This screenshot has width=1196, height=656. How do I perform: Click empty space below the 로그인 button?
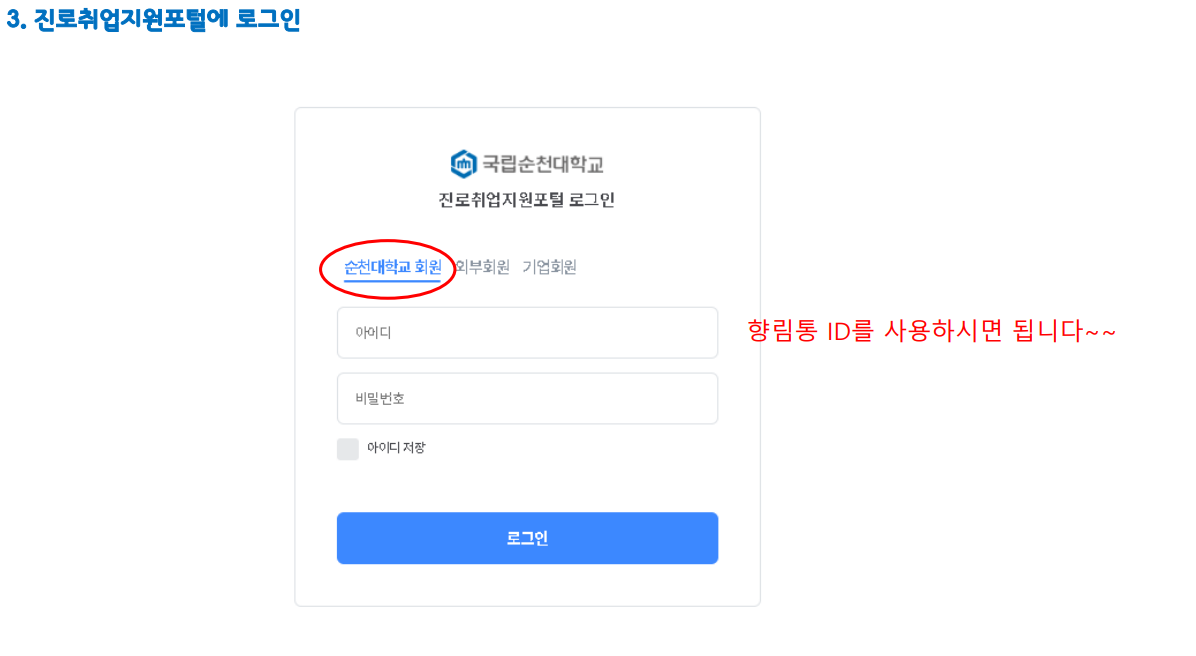(x=527, y=585)
